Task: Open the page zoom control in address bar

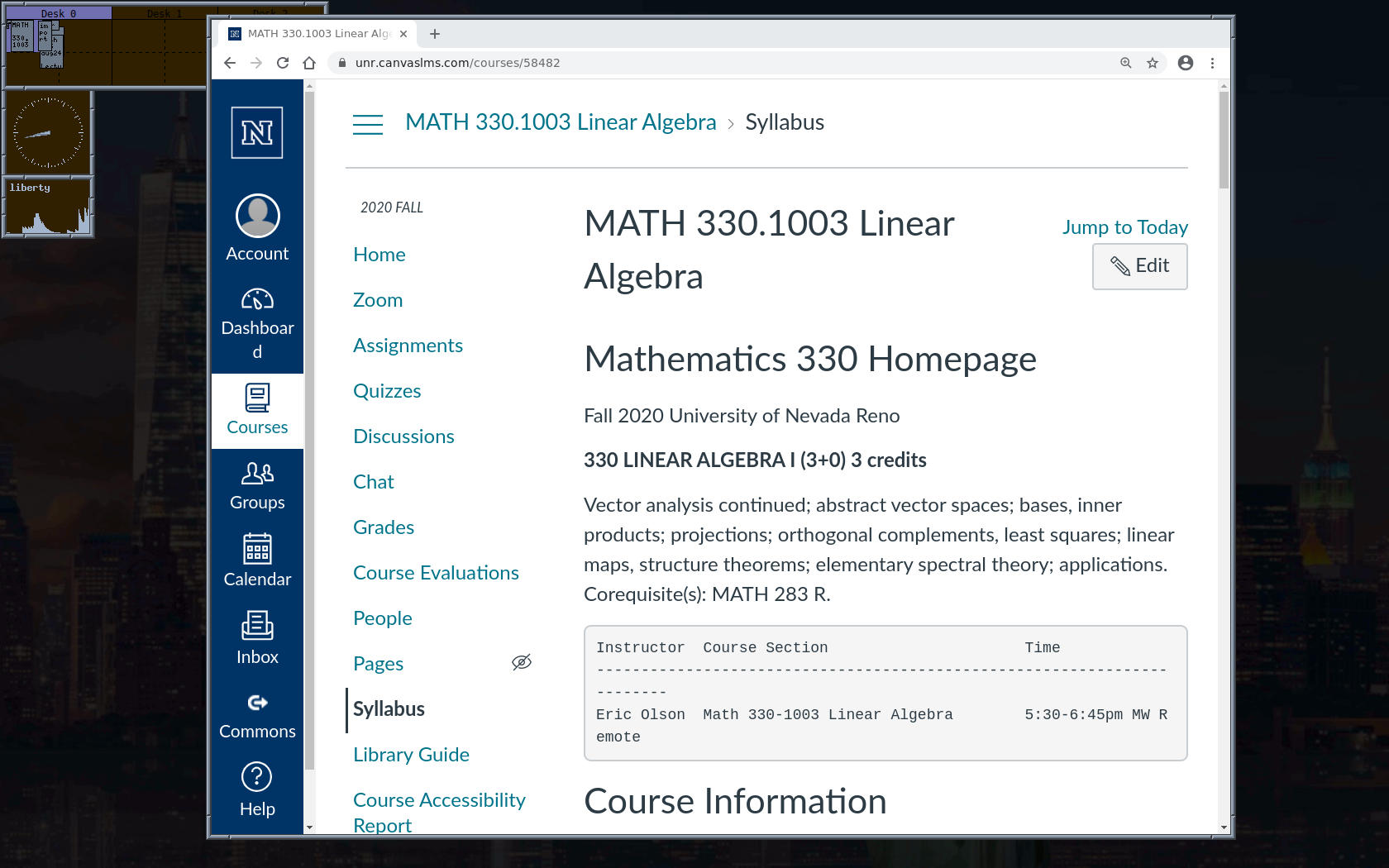Action: pos(1125,62)
